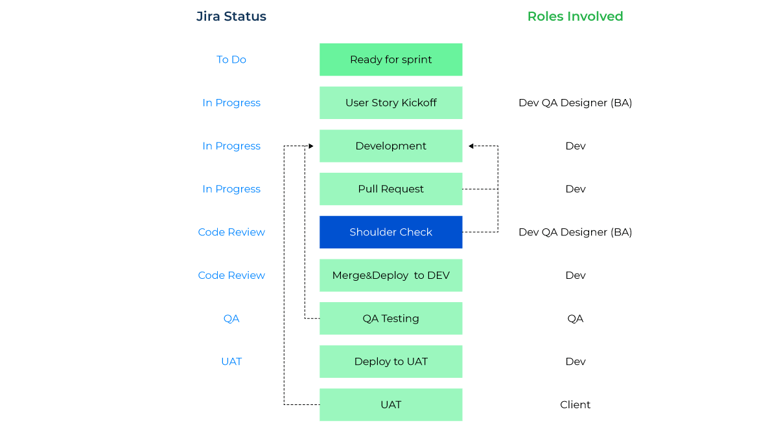The height and width of the screenshot is (427, 781).
Task: Select the To Do status label
Action: click(231, 59)
